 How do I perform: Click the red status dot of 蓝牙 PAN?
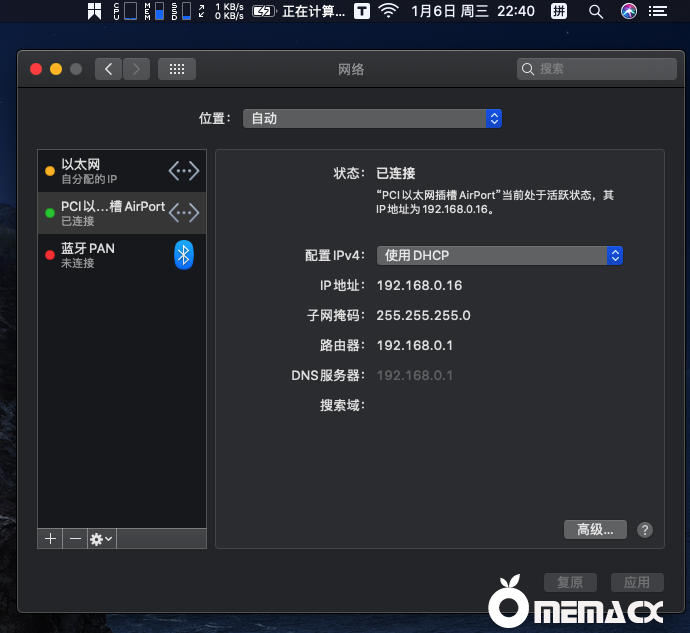point(50,255)
